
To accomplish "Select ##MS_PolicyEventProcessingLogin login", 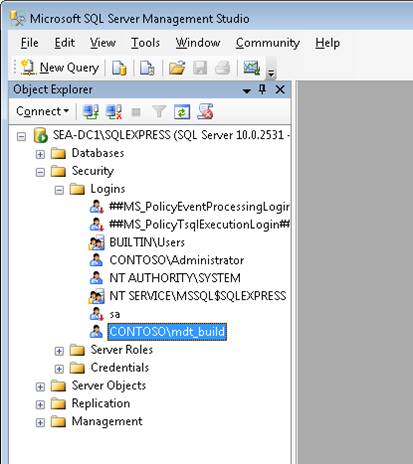I will point(199,207).
